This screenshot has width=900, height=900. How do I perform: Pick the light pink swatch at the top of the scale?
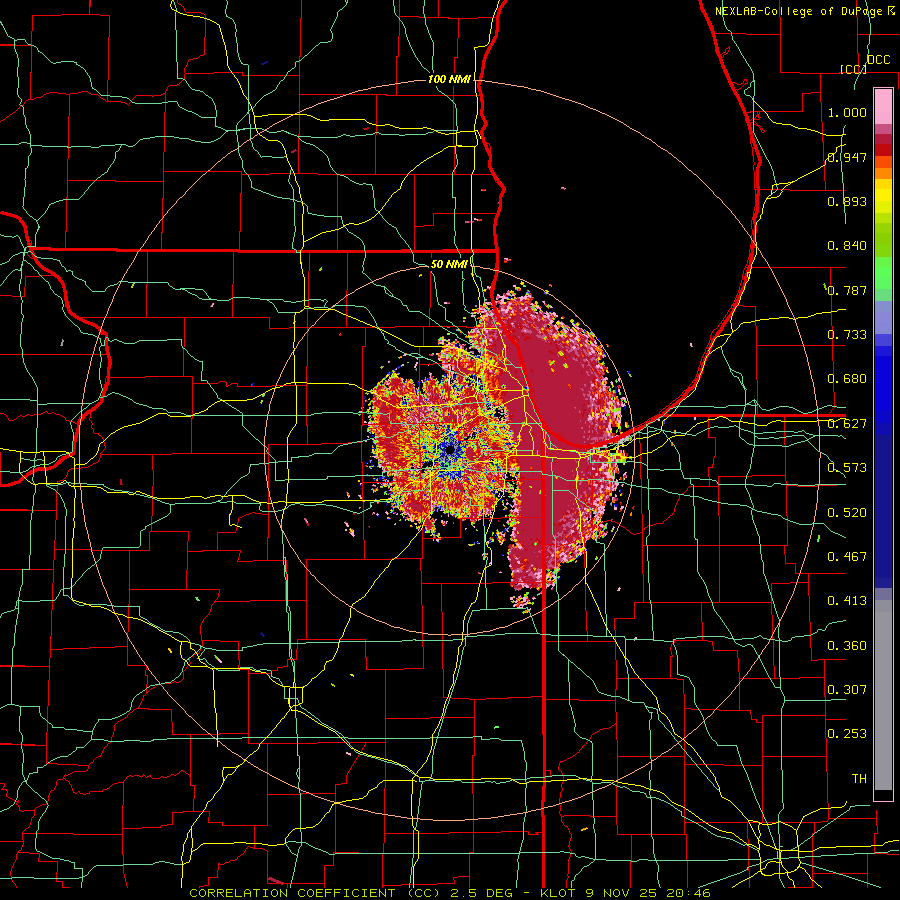883,107
